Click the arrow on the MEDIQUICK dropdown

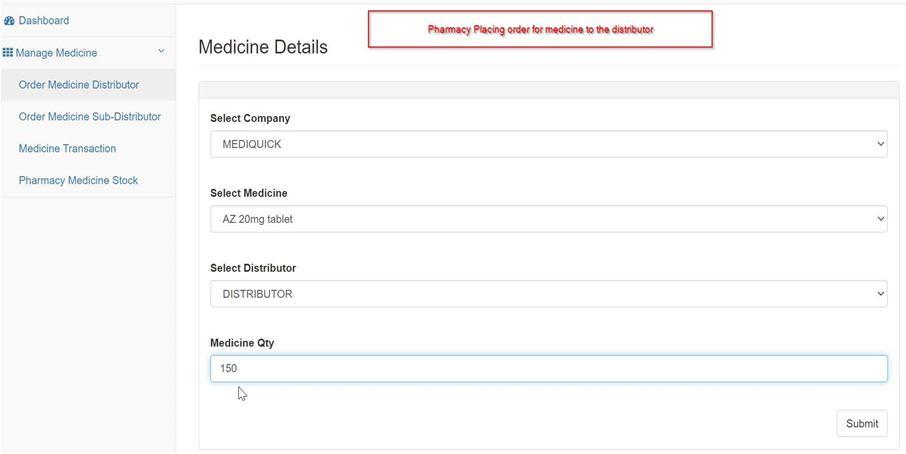click(x=880, y=144)
